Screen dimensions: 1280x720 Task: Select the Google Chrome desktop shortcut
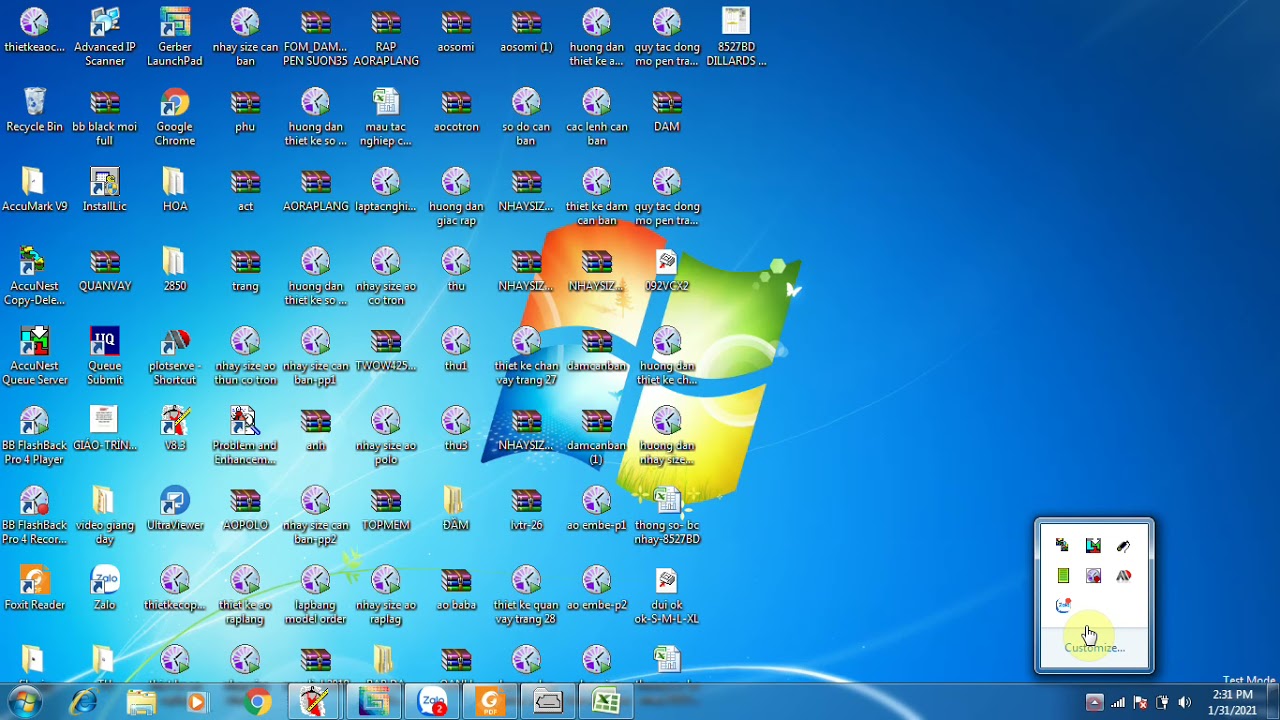[175, 118]
